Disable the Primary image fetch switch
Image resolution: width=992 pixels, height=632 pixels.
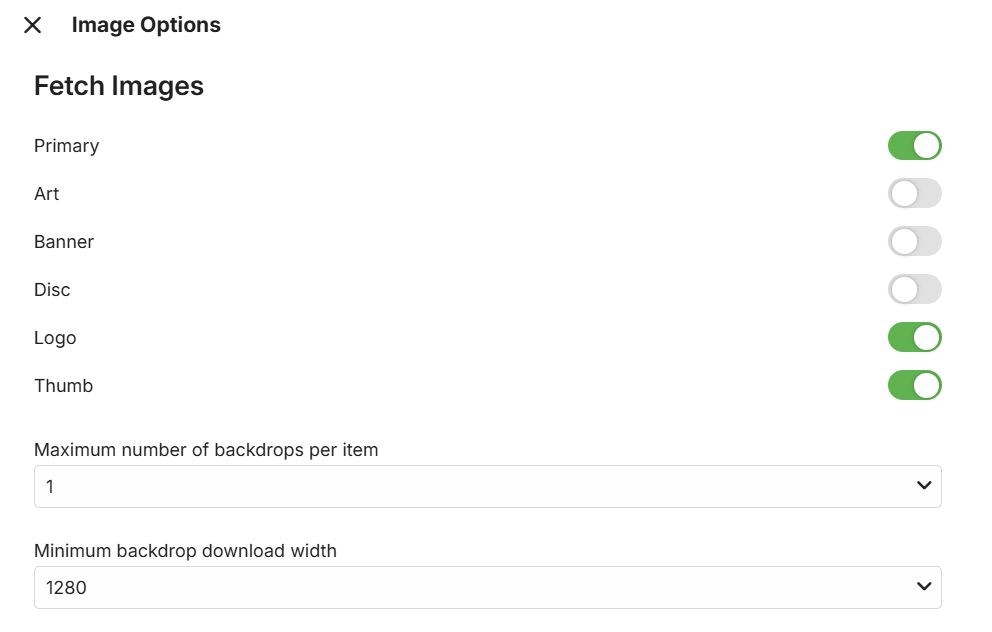(914, 146)
